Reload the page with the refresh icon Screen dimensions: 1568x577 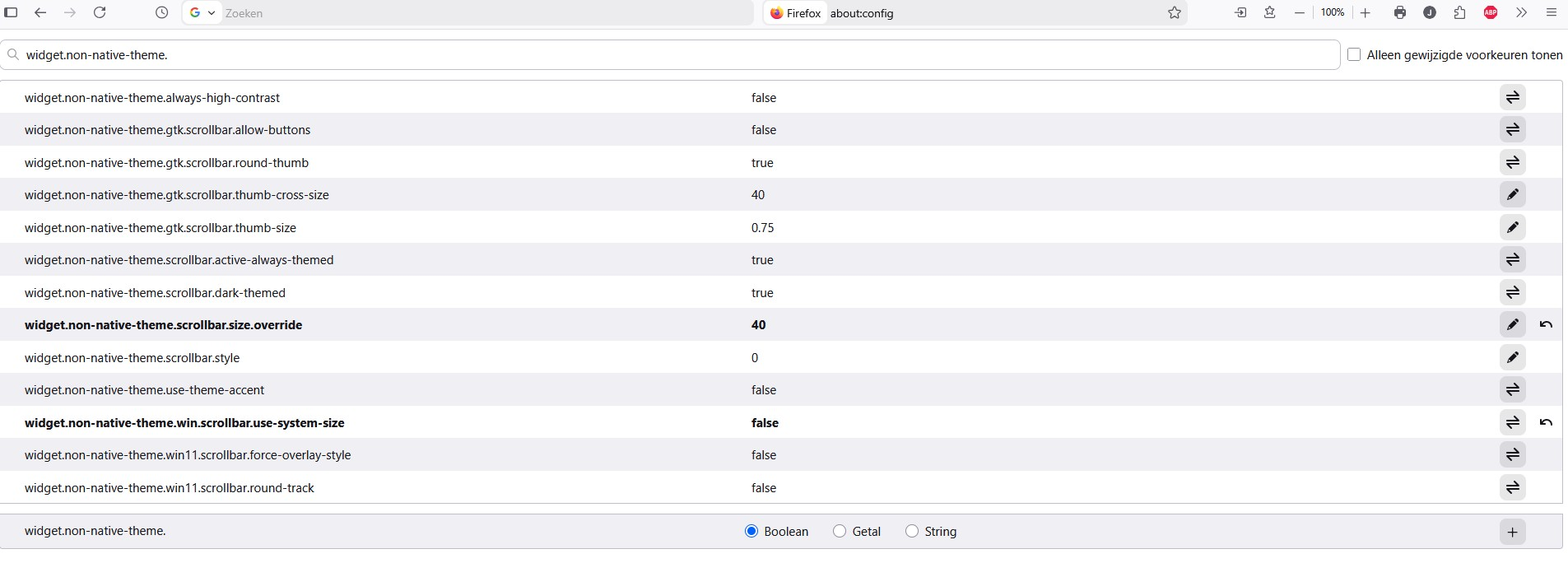pos(100,12)
